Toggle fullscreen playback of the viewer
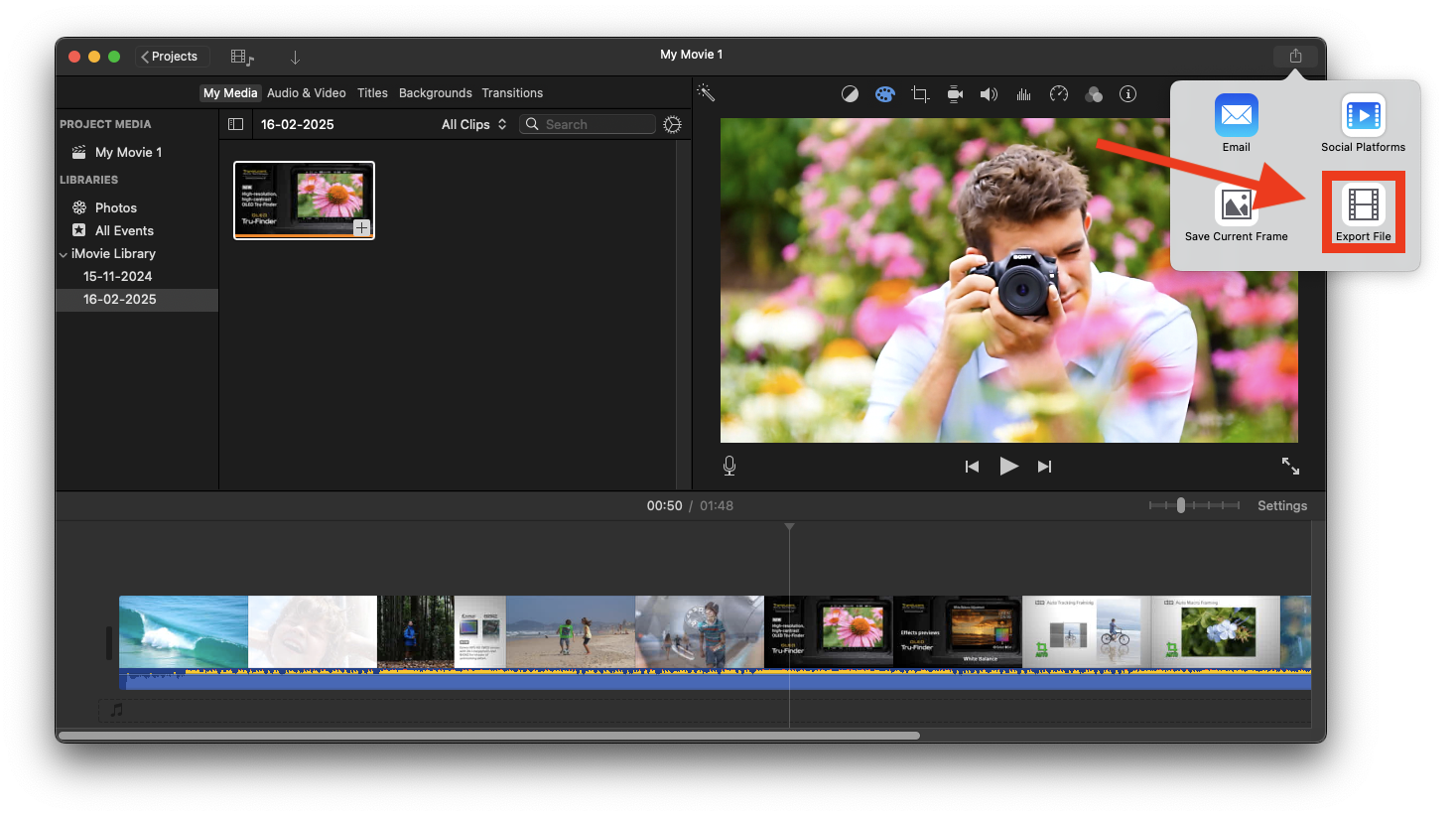The image size is (1456, 816). 1290,466
